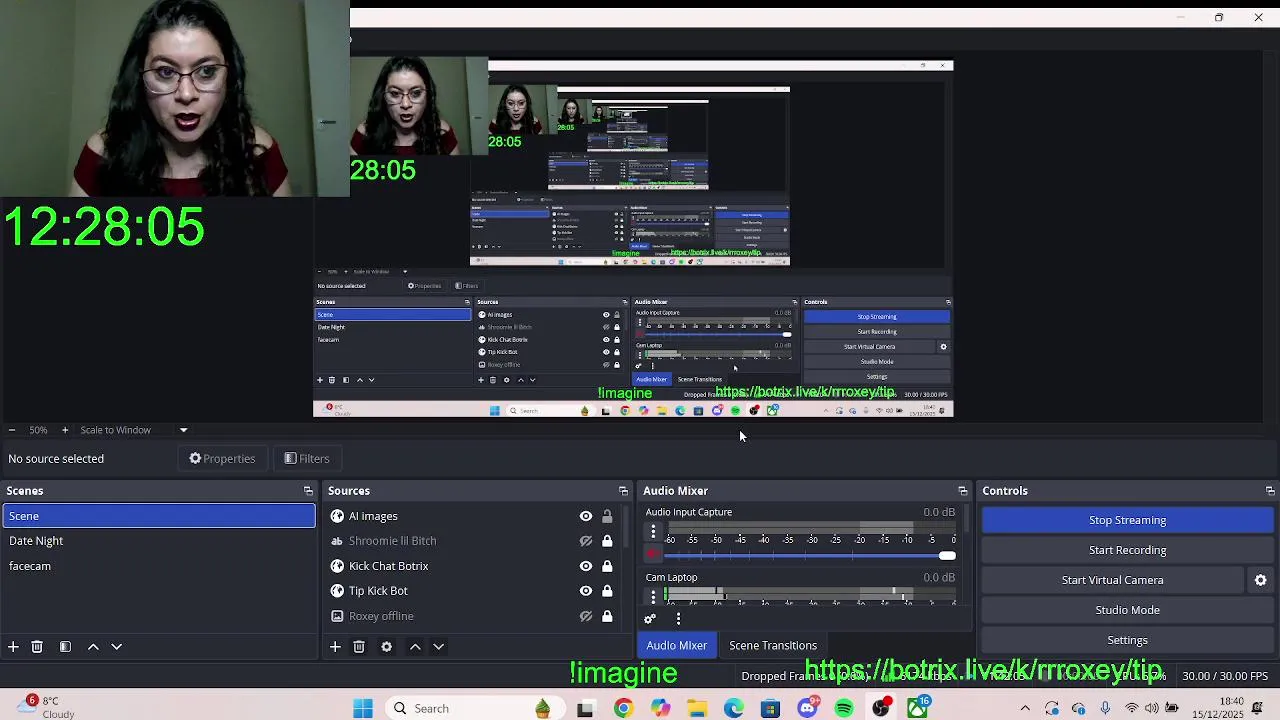
Task: Show the Roxey offline source
Action: click(x=586, y=616)
